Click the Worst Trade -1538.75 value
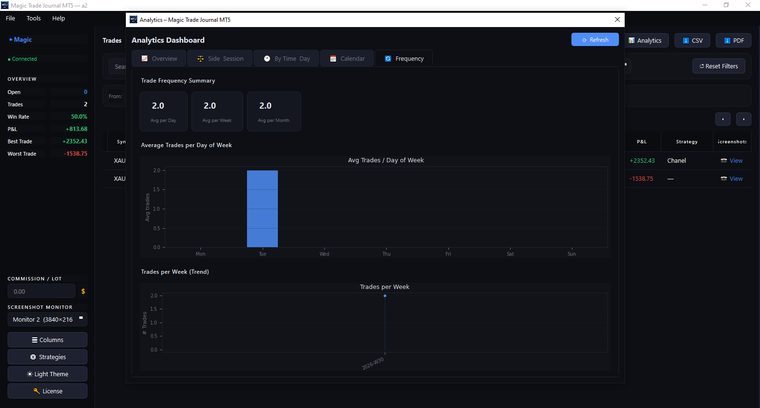 (76, 154)
